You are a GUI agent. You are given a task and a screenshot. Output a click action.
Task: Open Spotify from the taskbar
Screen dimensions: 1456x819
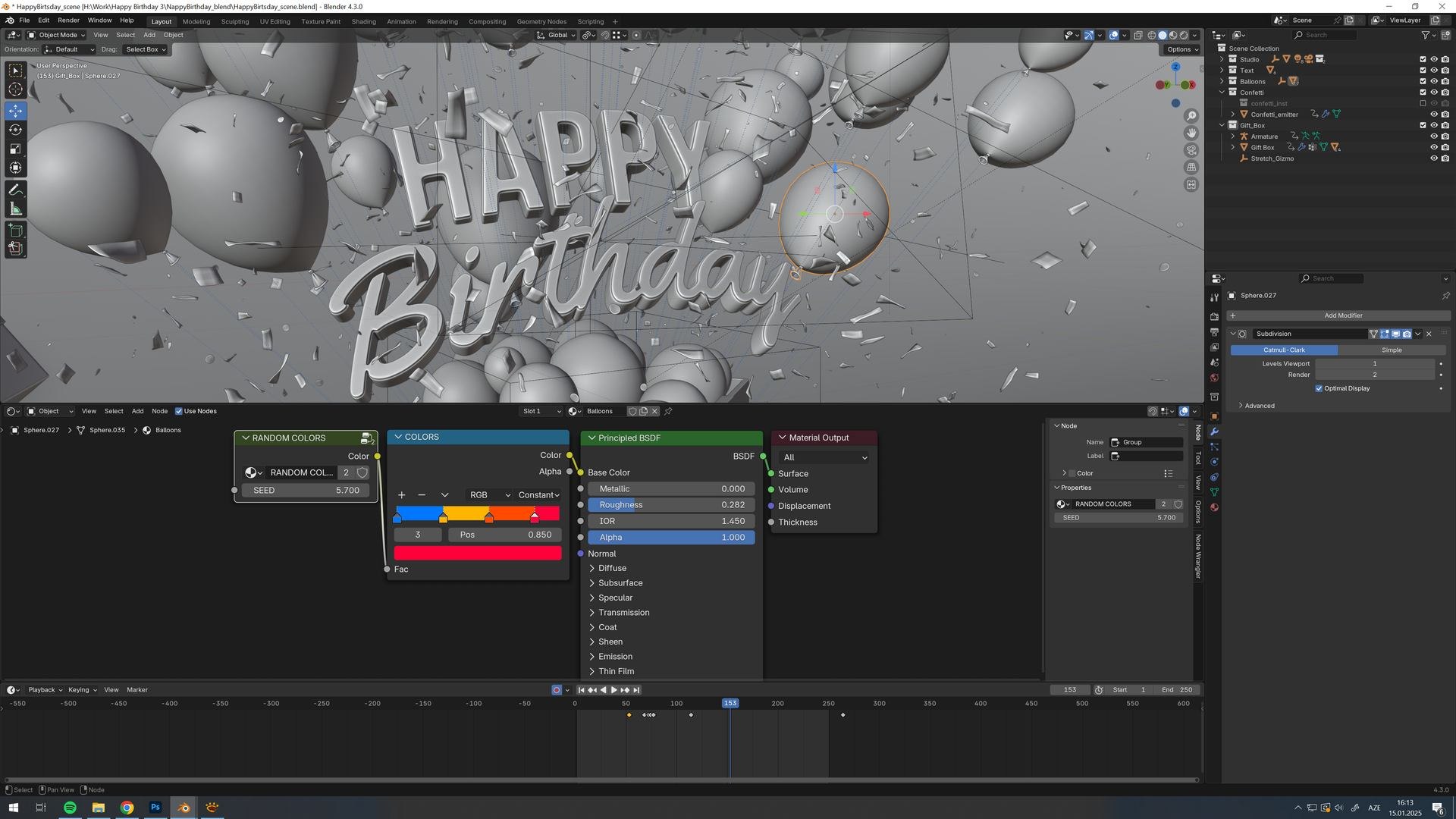pos(70,808)
